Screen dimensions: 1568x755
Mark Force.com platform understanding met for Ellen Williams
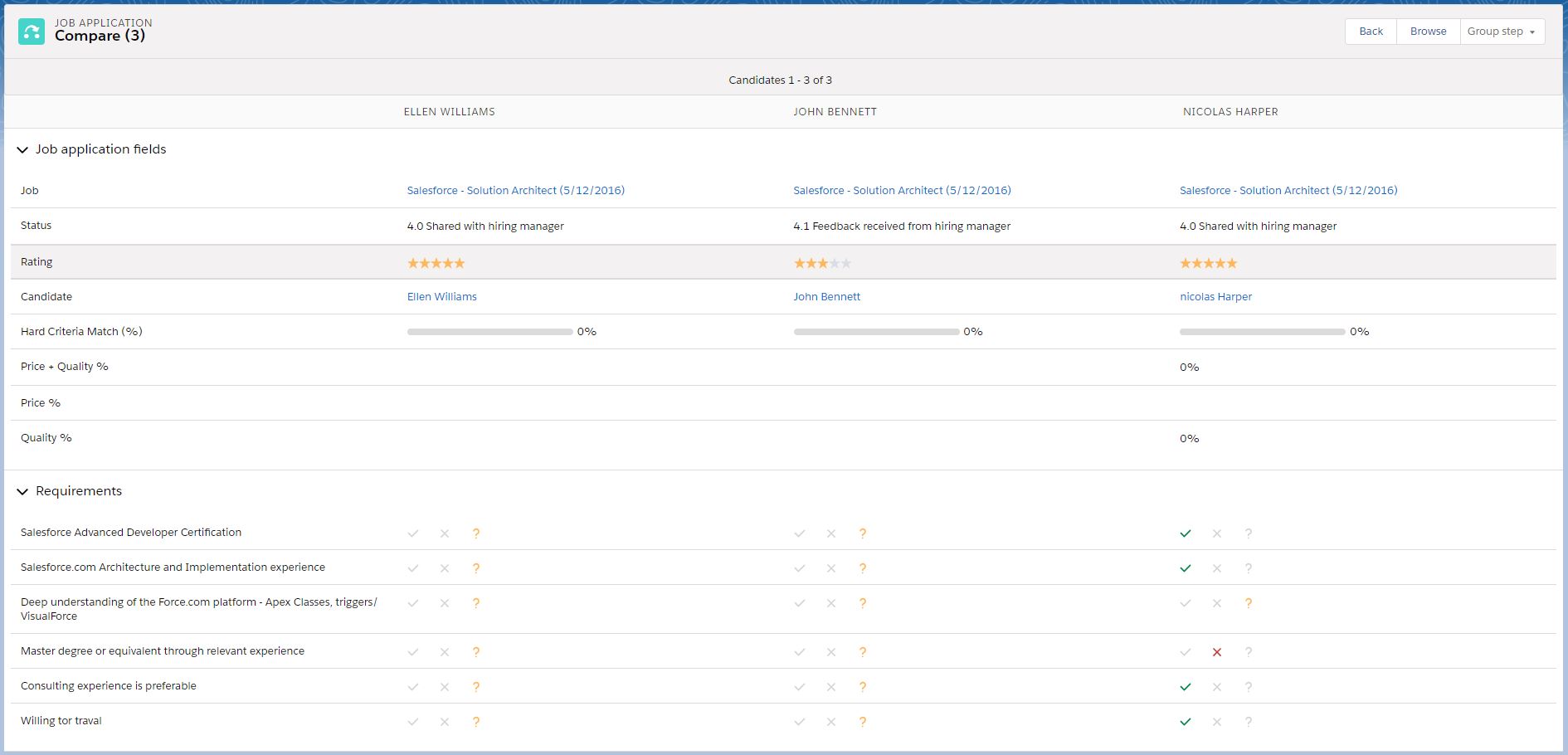(413, 603)
